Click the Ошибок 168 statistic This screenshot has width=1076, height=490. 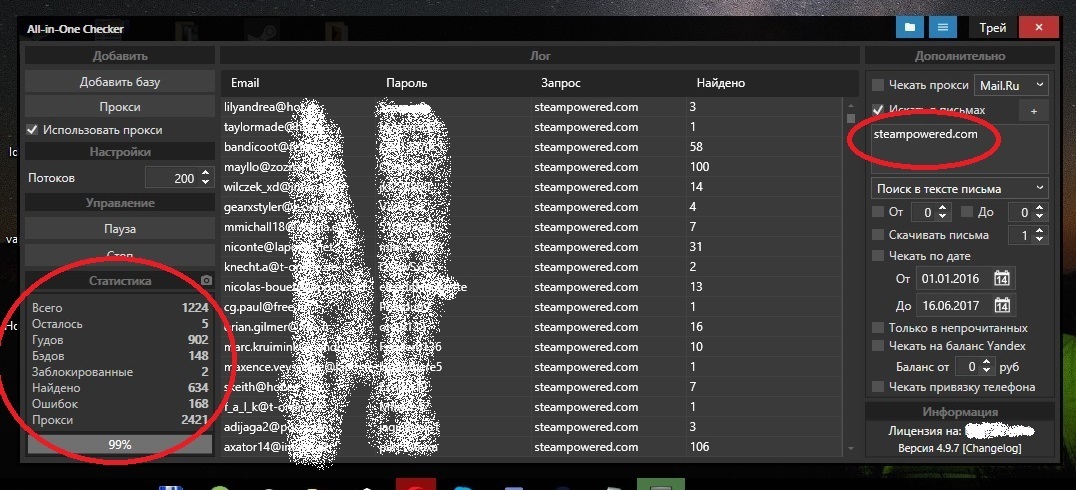(x=120, y=404)
